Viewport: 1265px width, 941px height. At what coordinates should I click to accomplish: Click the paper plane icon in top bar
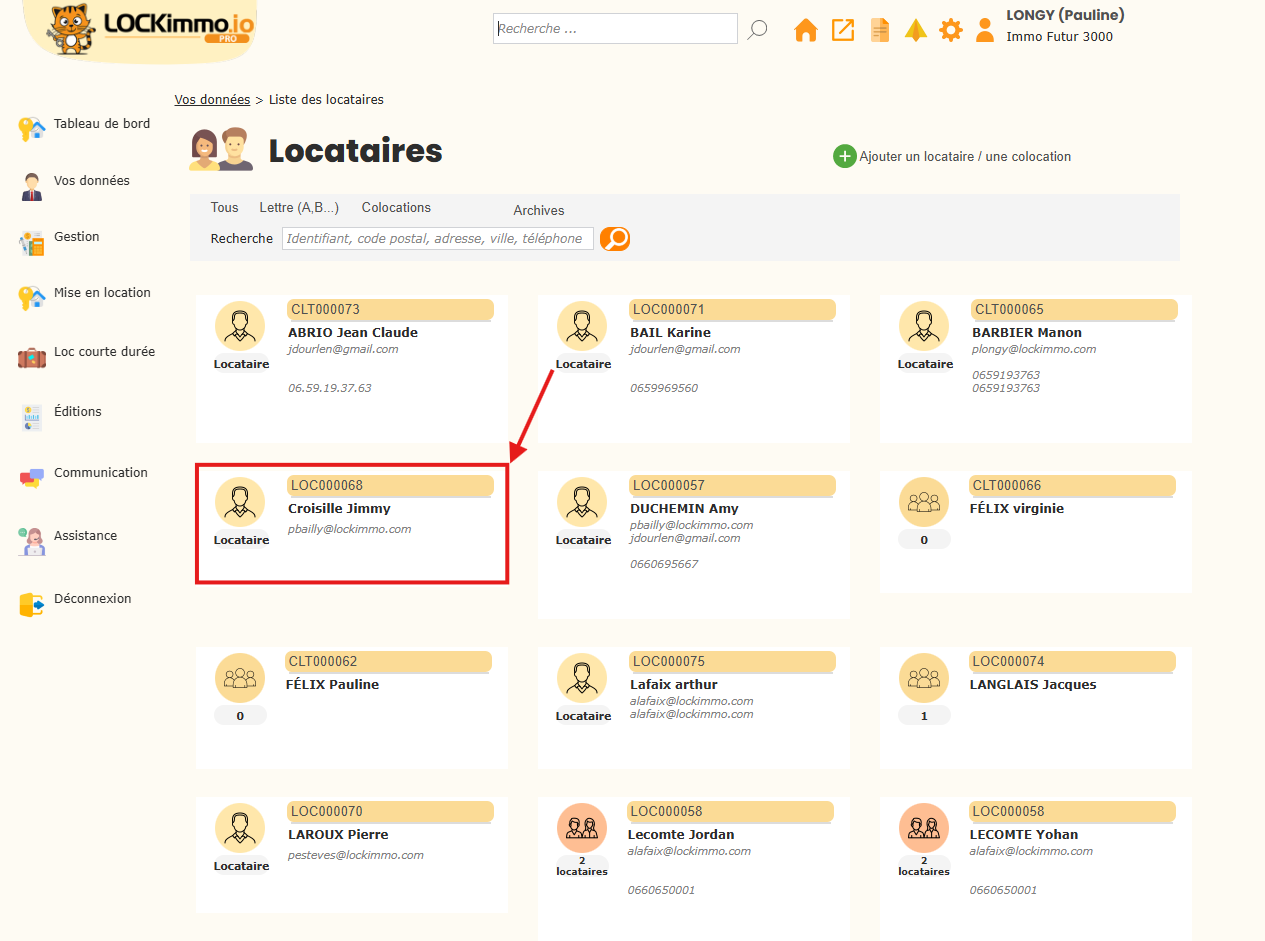click(x=915, y=30)
